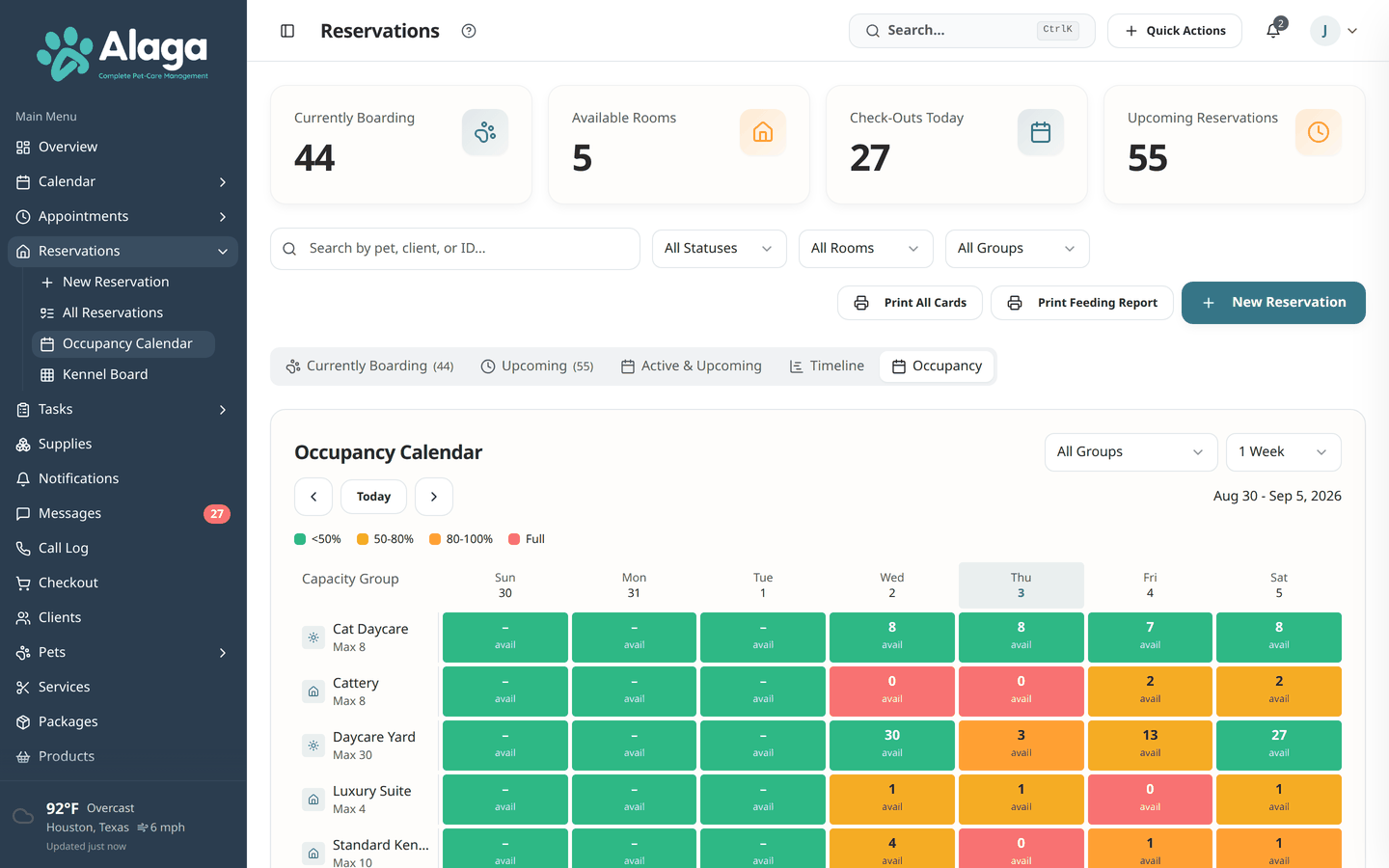Viewport: 1389px width, 868px height.
Task: Open the All Groups filter beside All Rooms
Action: click(1018, 249)
